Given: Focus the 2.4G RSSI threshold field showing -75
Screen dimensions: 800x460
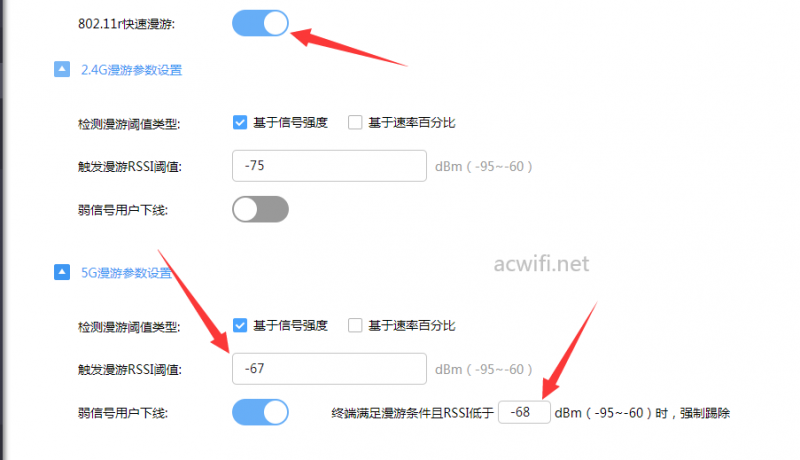Looking at the screenshot, I should click(329, 166).
